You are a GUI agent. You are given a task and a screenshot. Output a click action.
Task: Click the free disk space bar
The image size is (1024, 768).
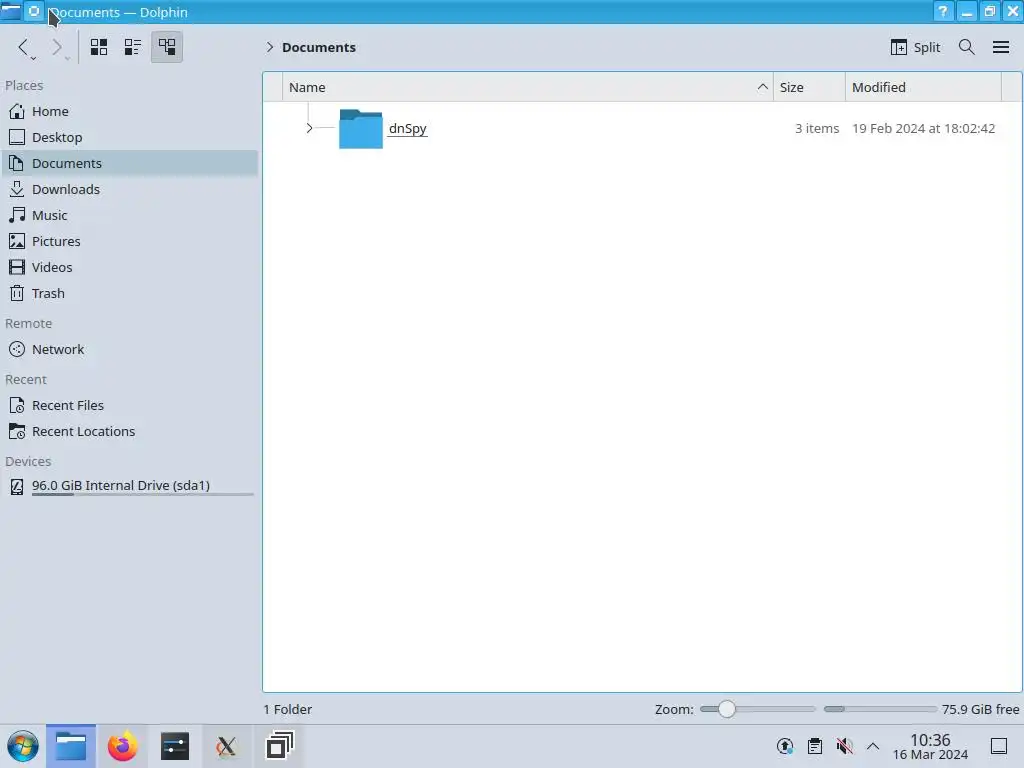click(880, 709)
